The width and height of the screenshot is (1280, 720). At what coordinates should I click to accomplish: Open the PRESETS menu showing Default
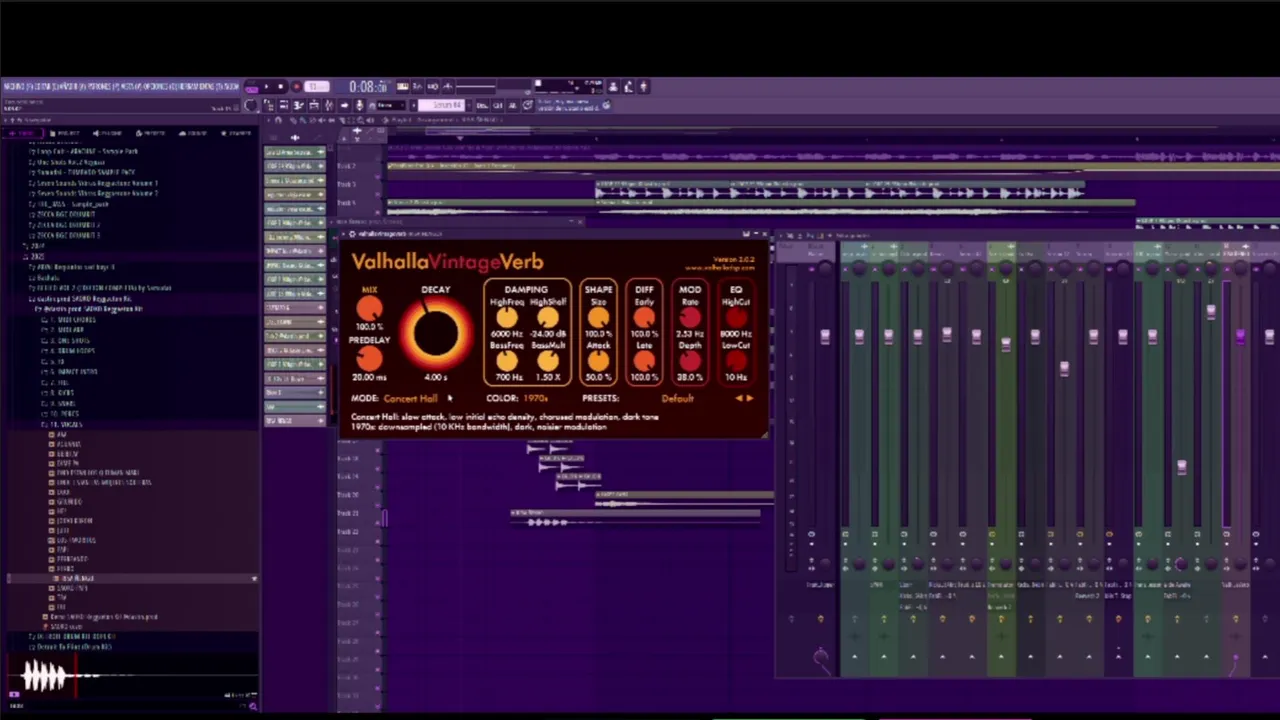(677, 398)
